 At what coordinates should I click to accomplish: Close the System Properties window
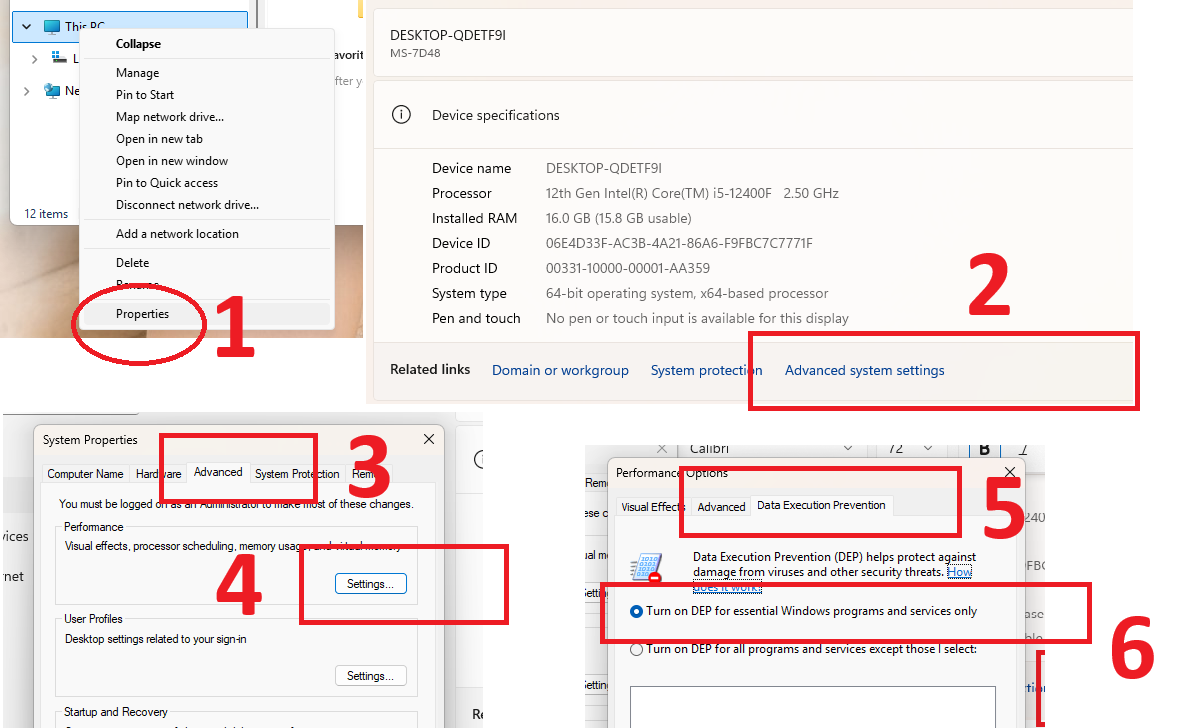pos(429,439)
